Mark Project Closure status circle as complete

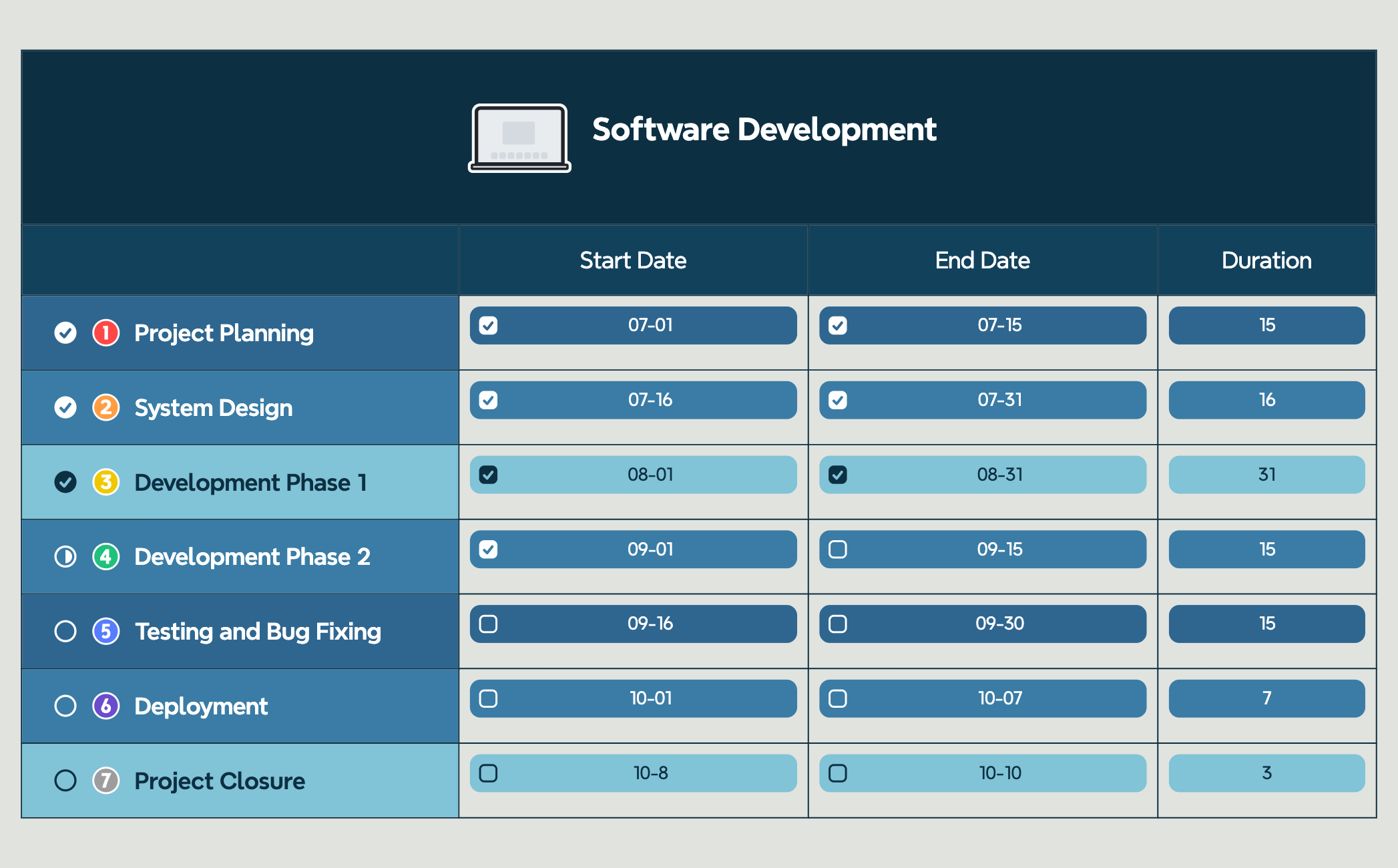[x=65, y=781]
